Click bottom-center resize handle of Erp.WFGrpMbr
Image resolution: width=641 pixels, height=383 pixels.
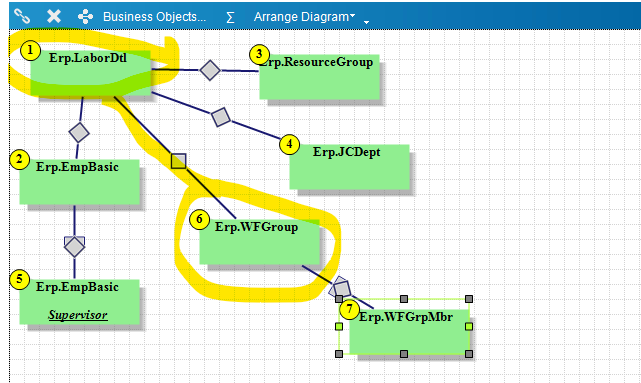click(x=404, y=354)
